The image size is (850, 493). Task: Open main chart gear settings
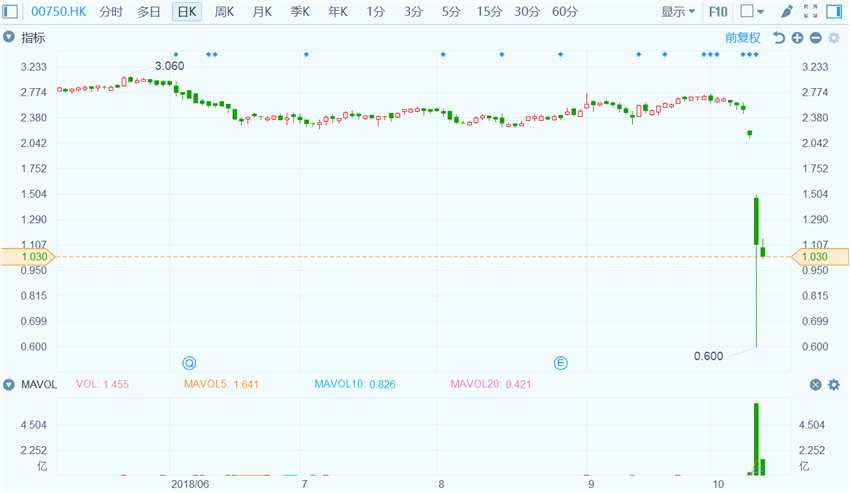tap(834, 37)
